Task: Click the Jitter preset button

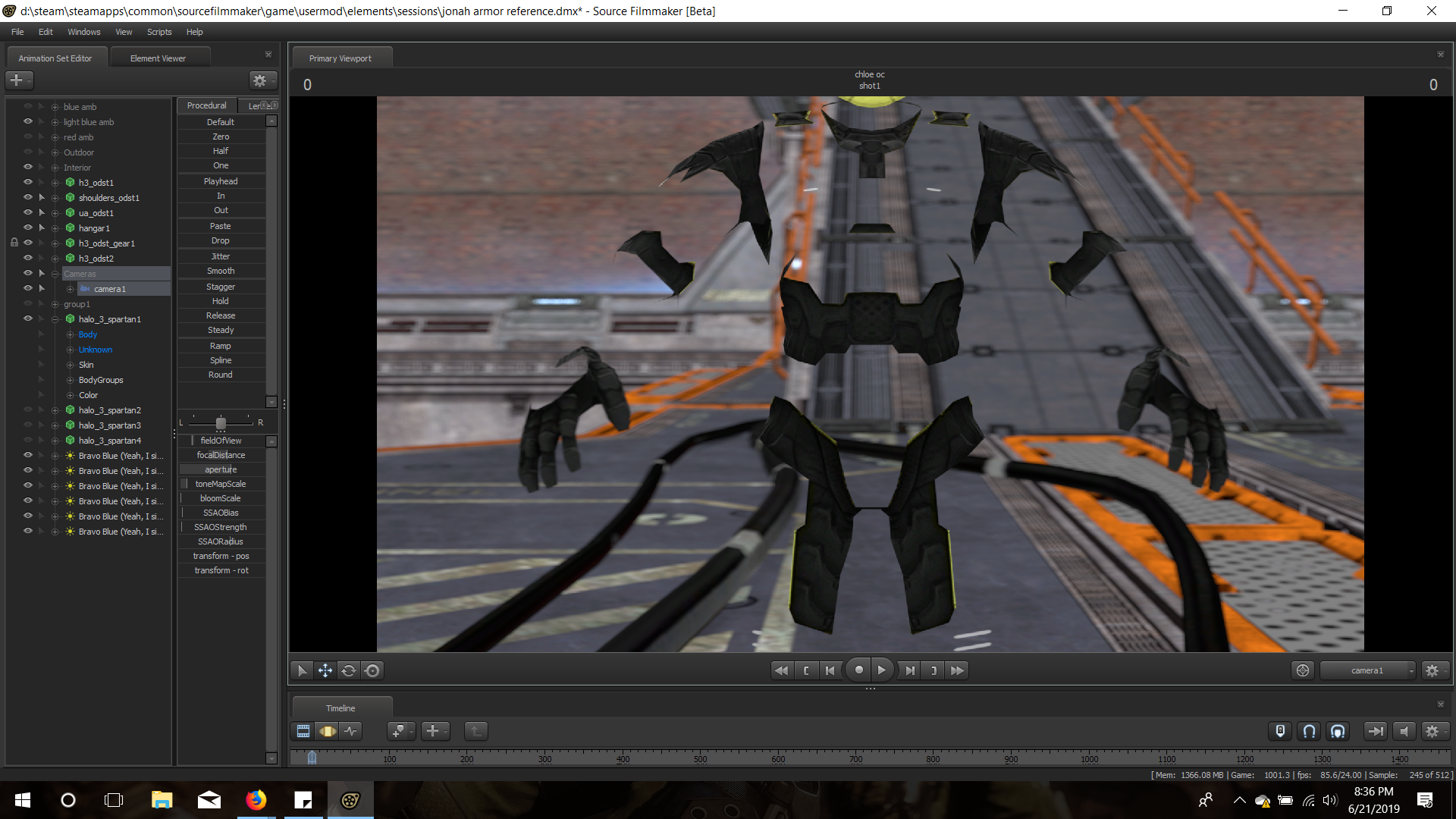Action: coord(221,256)
